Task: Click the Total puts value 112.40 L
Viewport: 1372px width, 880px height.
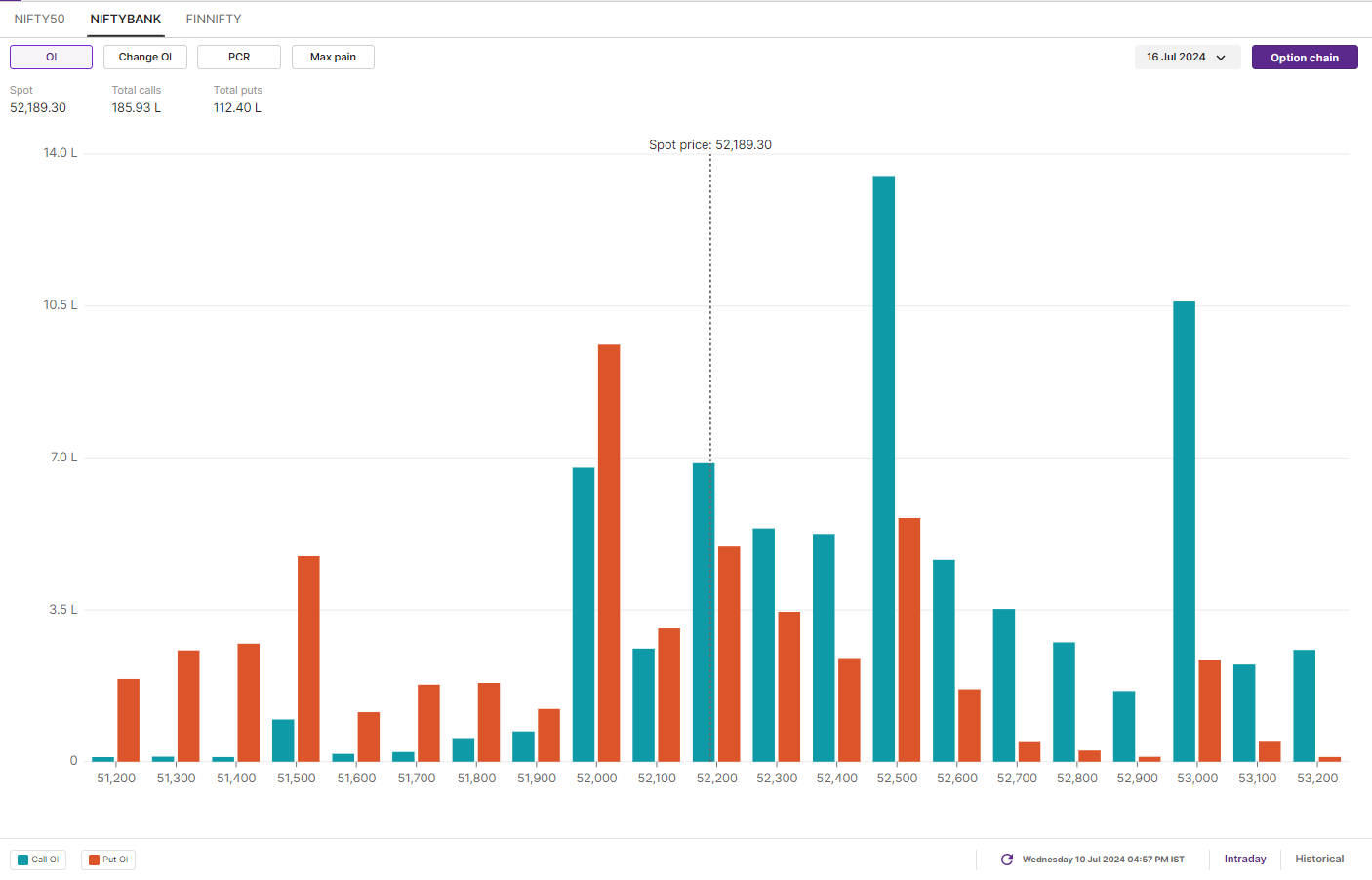Action: click(237, 107)
